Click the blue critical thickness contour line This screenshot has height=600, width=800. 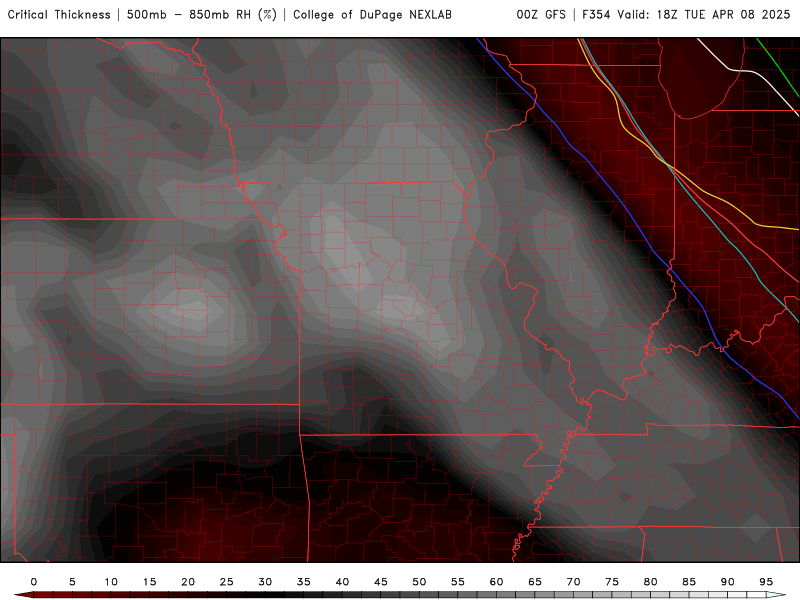[626, 206]
